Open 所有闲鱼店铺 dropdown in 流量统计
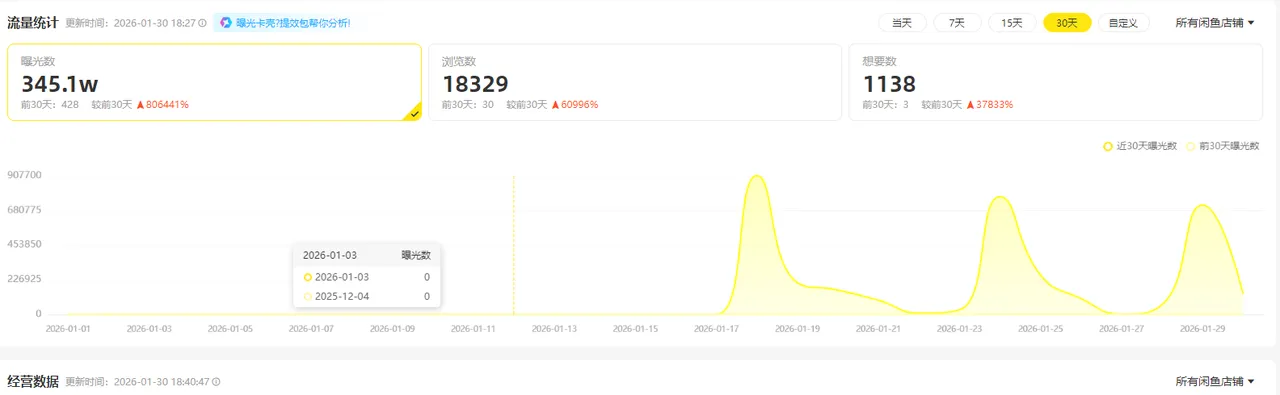1280x395 pixels. point(1215,22)
